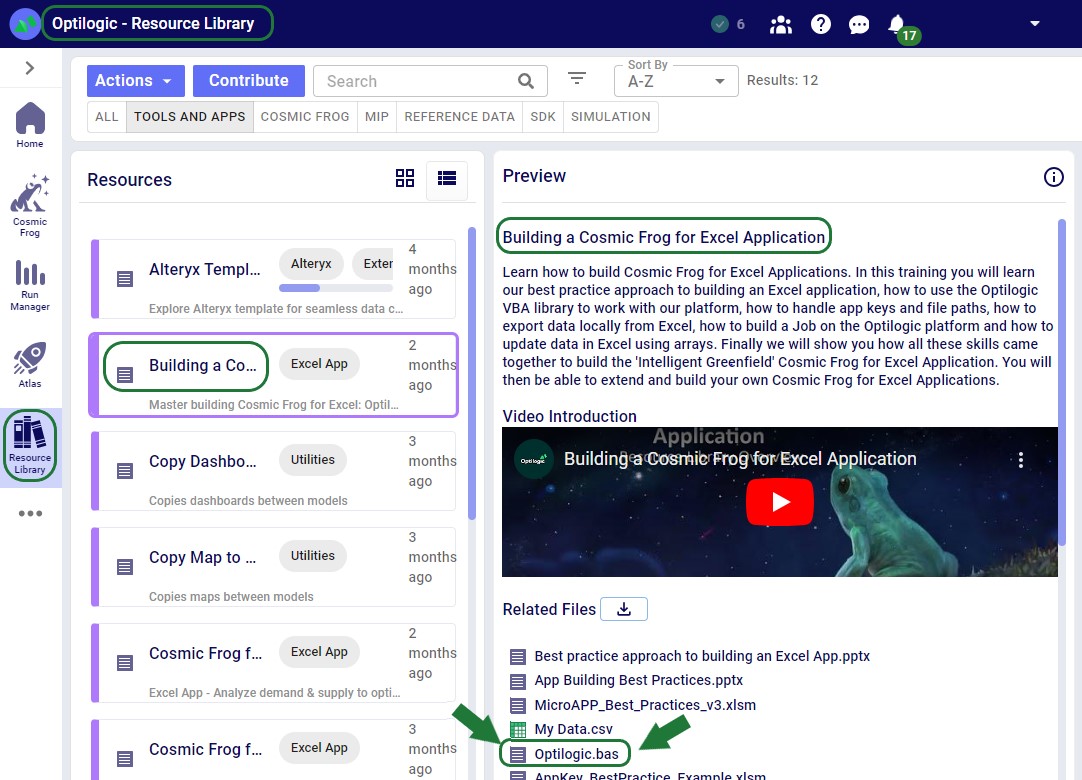Open Cosmic Frog from sidebar
Viewport: 1082px width, 780px height.
point(30,205)
